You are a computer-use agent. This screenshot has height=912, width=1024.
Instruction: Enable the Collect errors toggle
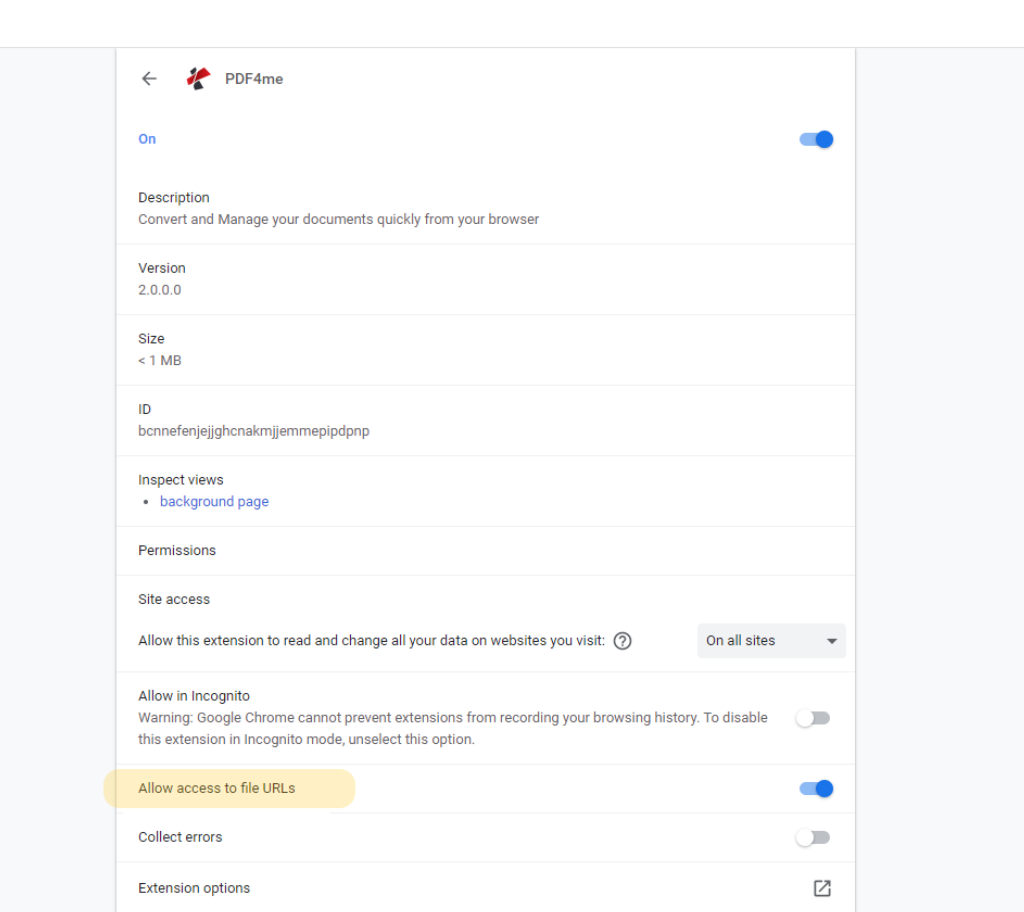[x=813, y=838]
